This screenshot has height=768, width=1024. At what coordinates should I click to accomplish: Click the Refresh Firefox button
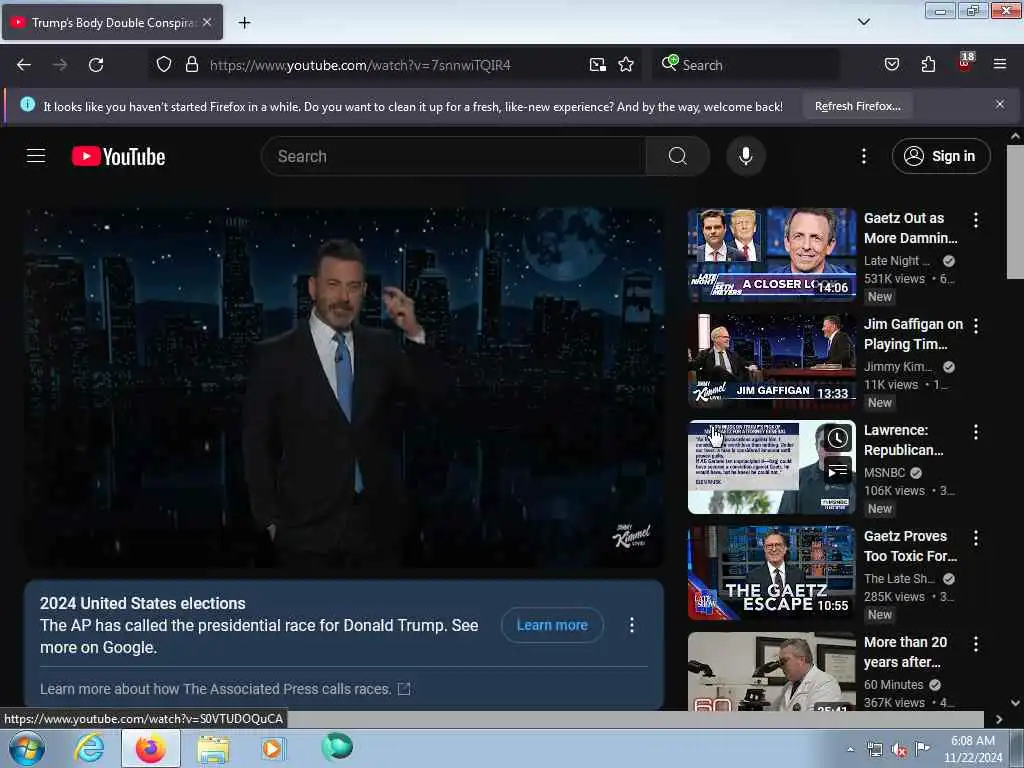857,106
